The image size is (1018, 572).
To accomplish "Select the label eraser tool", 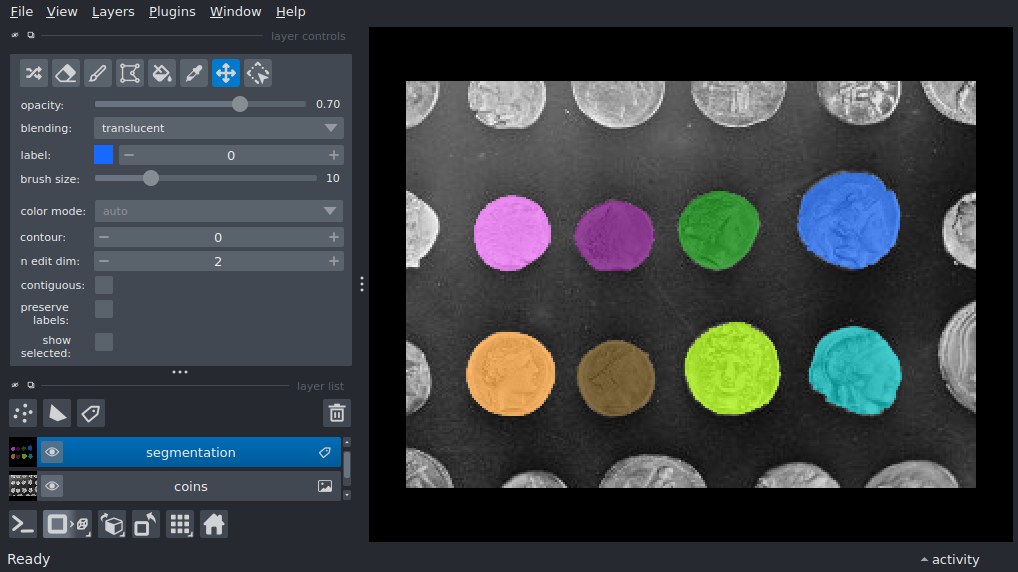I will 66,73.
